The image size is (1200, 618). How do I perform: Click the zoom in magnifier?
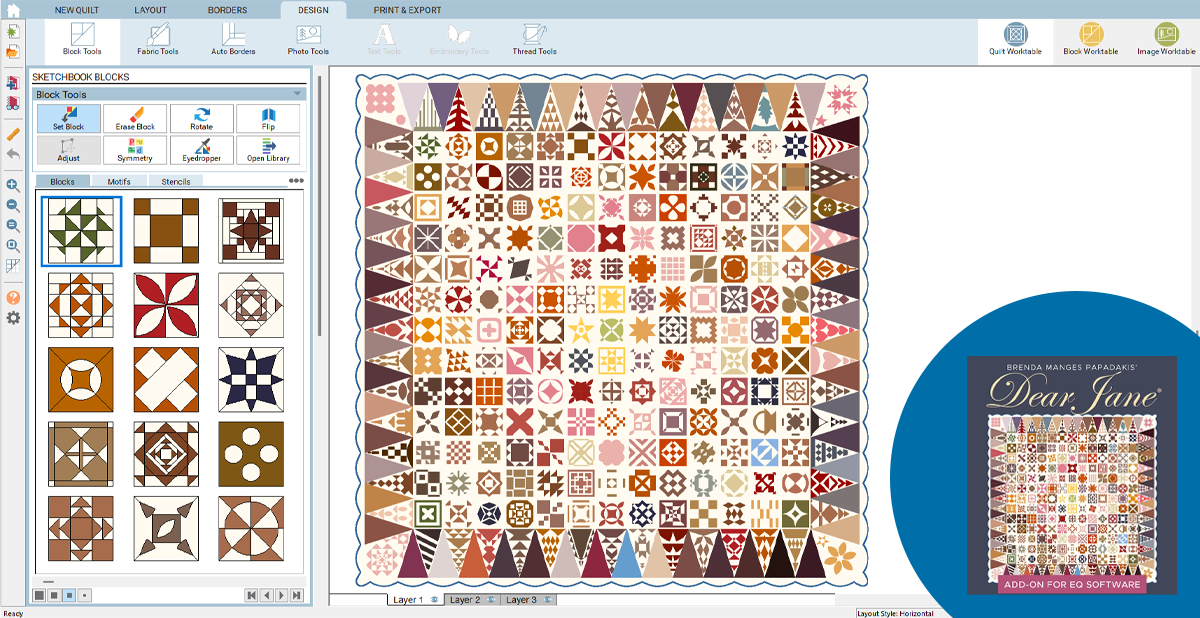tap(13, 186)
